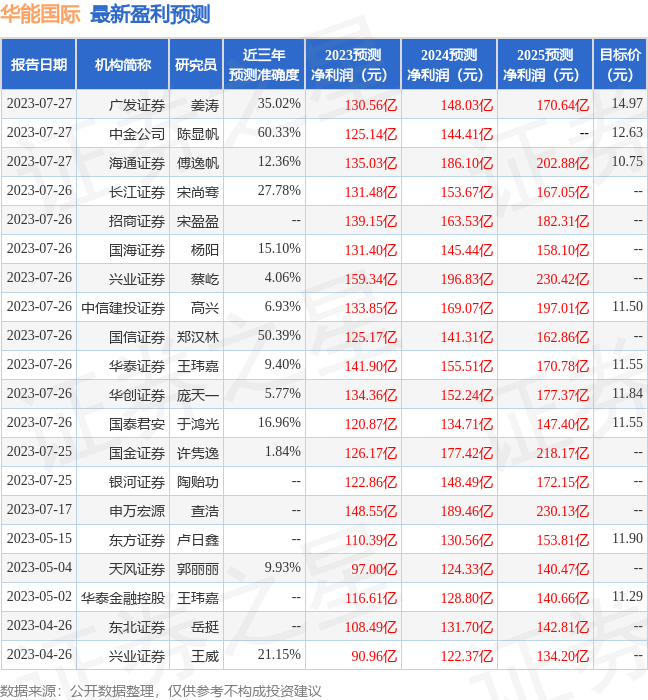Click researcher name 郑汉林
648x700 pixels.
pyautogui.click(x=198, y=338)
